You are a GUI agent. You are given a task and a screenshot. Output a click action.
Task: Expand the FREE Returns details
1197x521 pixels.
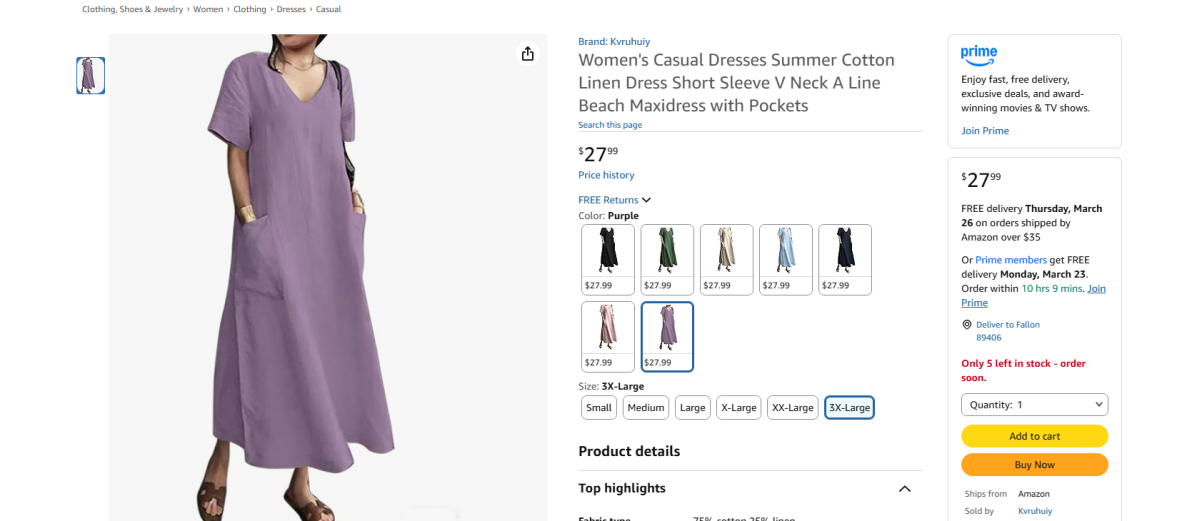click(614, 200)
